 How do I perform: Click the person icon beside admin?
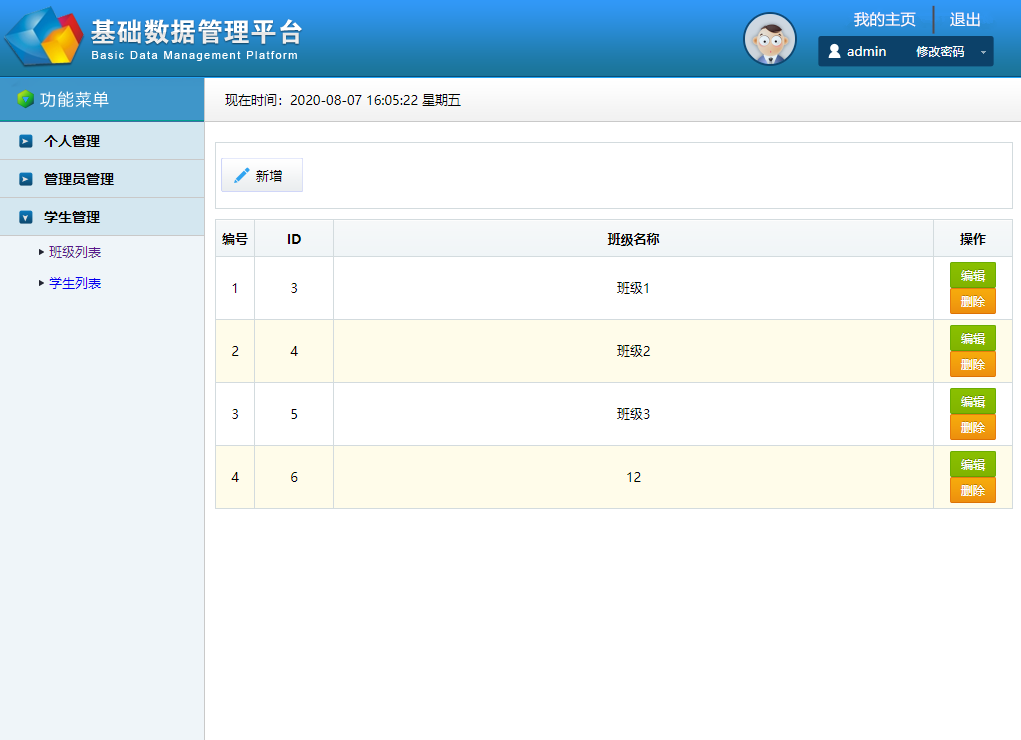834,51
